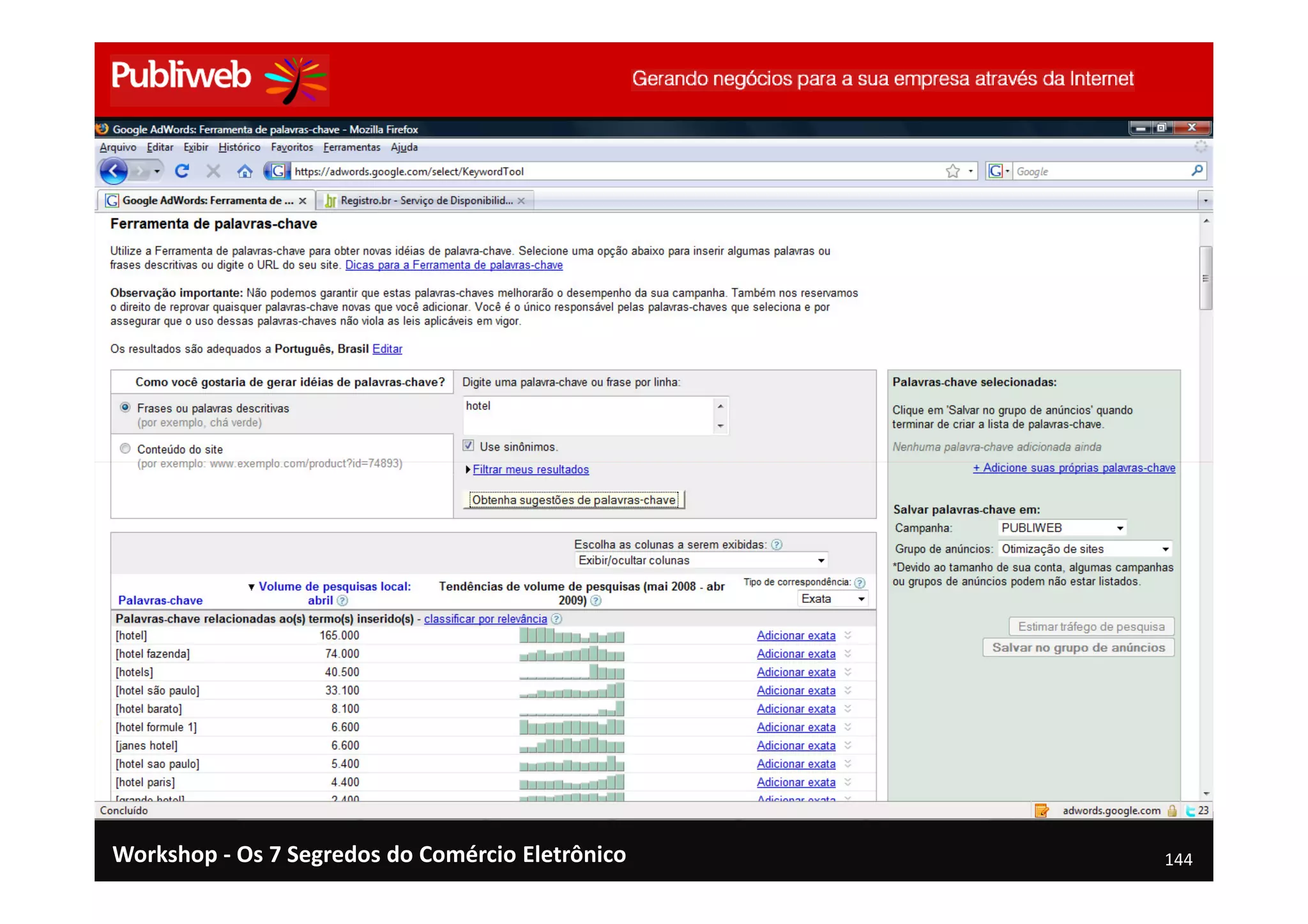
Task: Click 'Adicionar exata' for [hotel fazenda]
Action: point(796,654)
